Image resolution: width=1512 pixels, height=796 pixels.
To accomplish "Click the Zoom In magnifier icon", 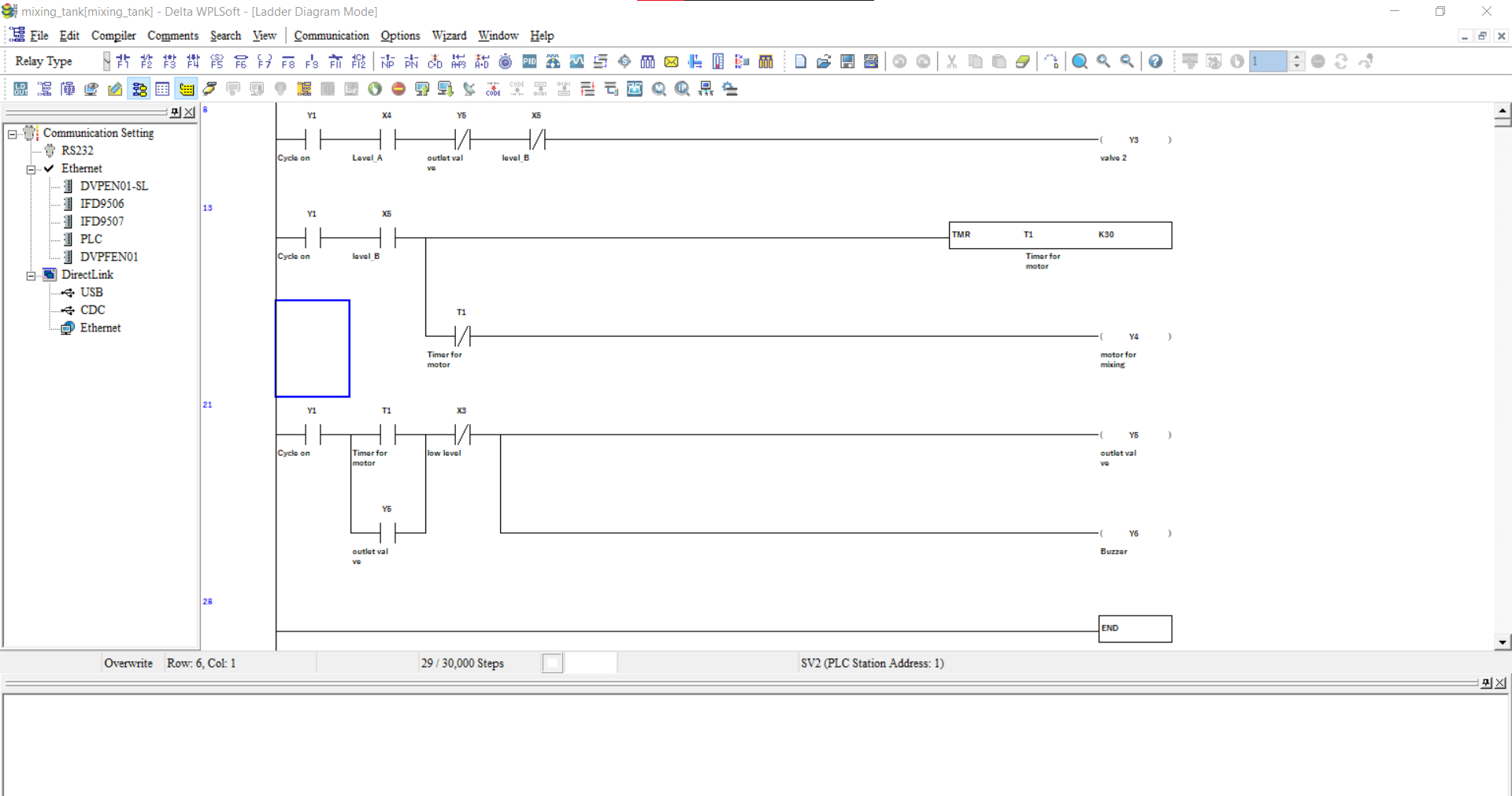I will (1103, 61).
